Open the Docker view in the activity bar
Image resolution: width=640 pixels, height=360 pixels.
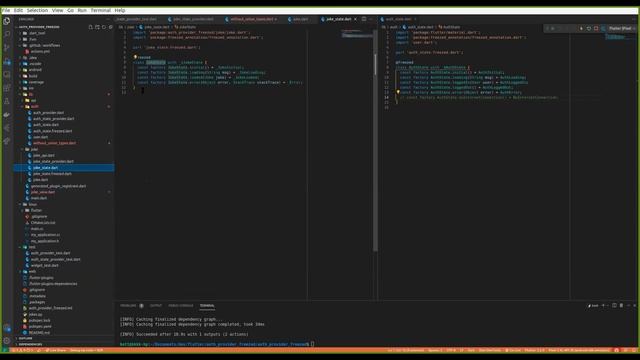coord(7,115)
